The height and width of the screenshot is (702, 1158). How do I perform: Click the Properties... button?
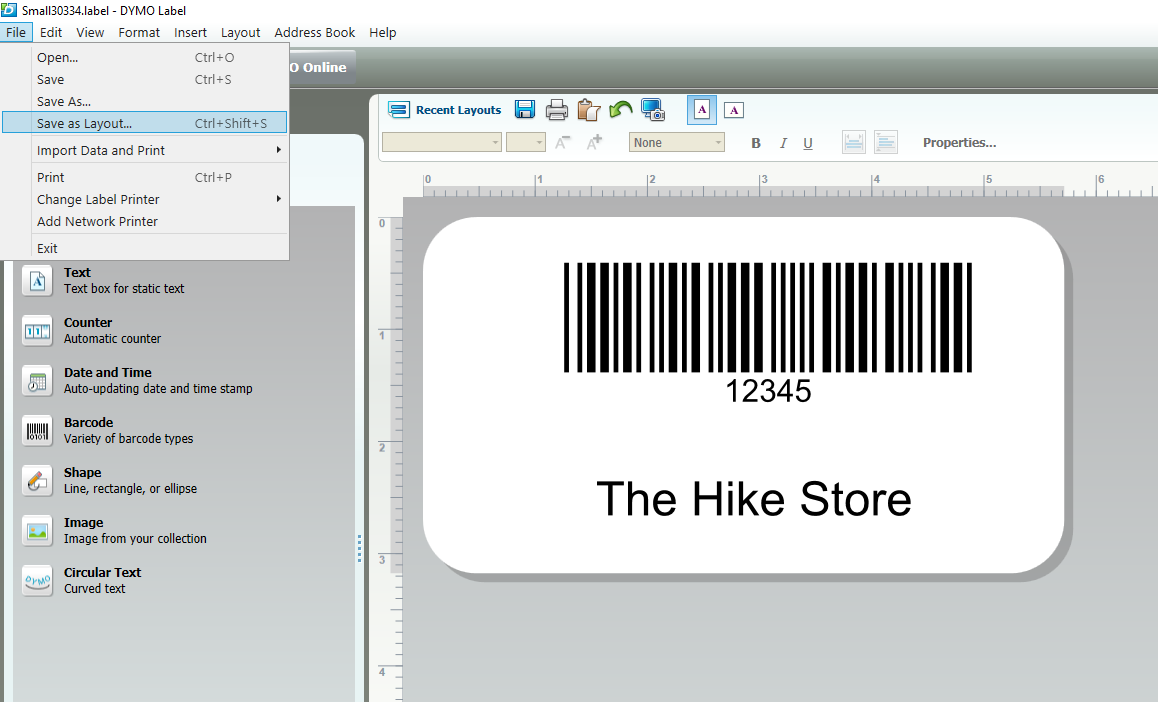point(959,143)
